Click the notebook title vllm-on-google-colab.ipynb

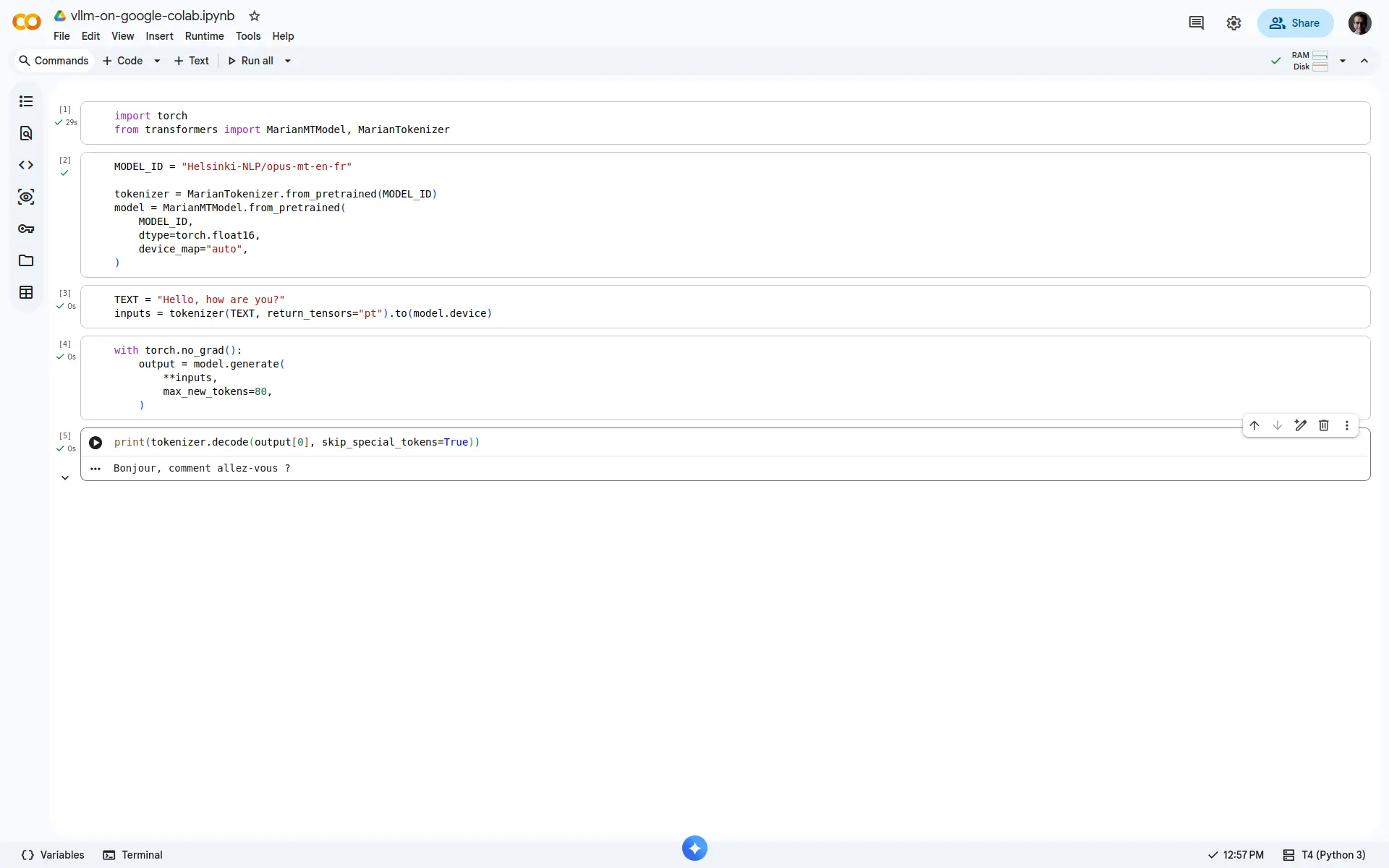click(x=153, y=16)
